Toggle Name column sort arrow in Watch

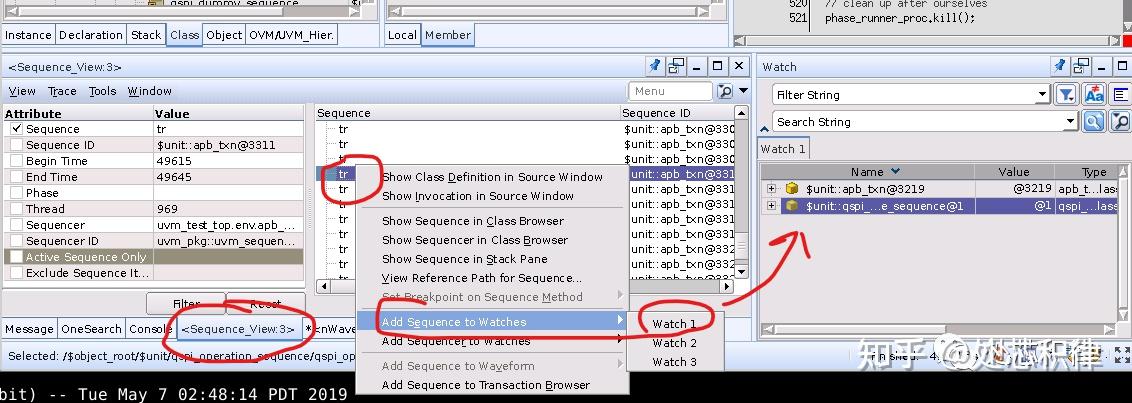pyautogui.click(x=896, y=172)
